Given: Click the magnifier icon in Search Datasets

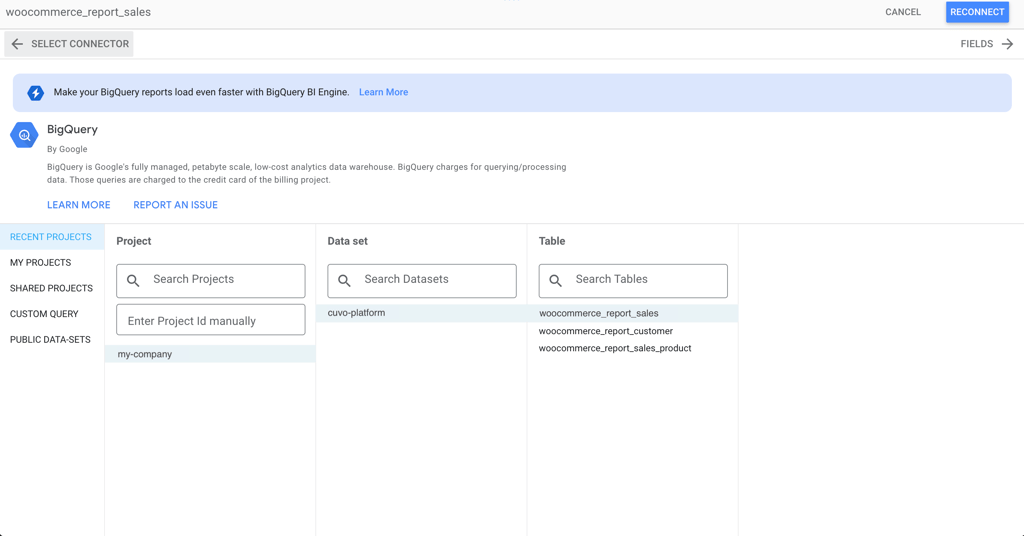Looking at the screenshot, I should 344,281.
